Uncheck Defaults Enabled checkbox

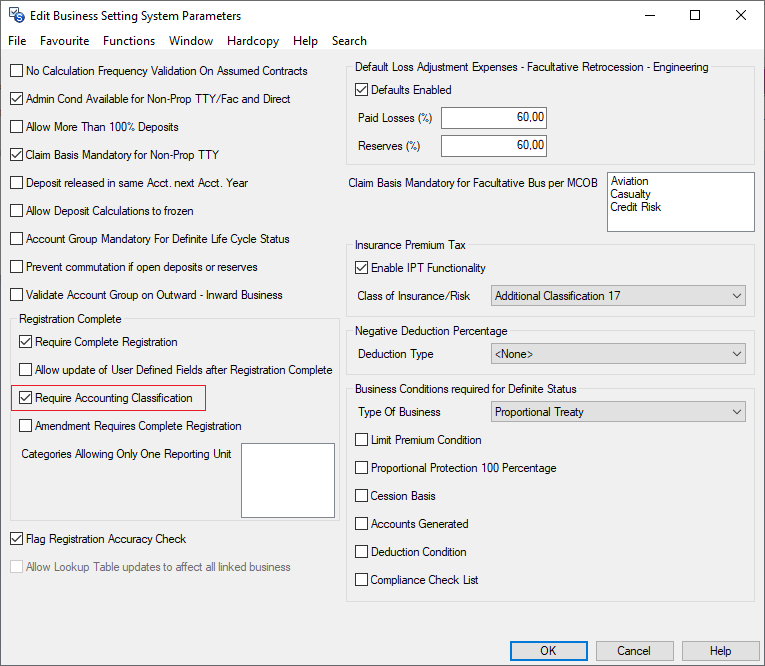coord(362,90)
